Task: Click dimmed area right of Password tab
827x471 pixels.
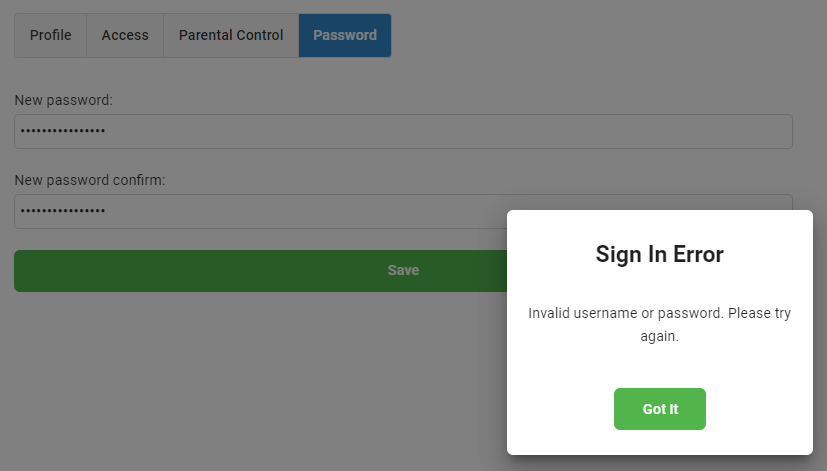Action: pyautogui.click(x=600, y=35)
